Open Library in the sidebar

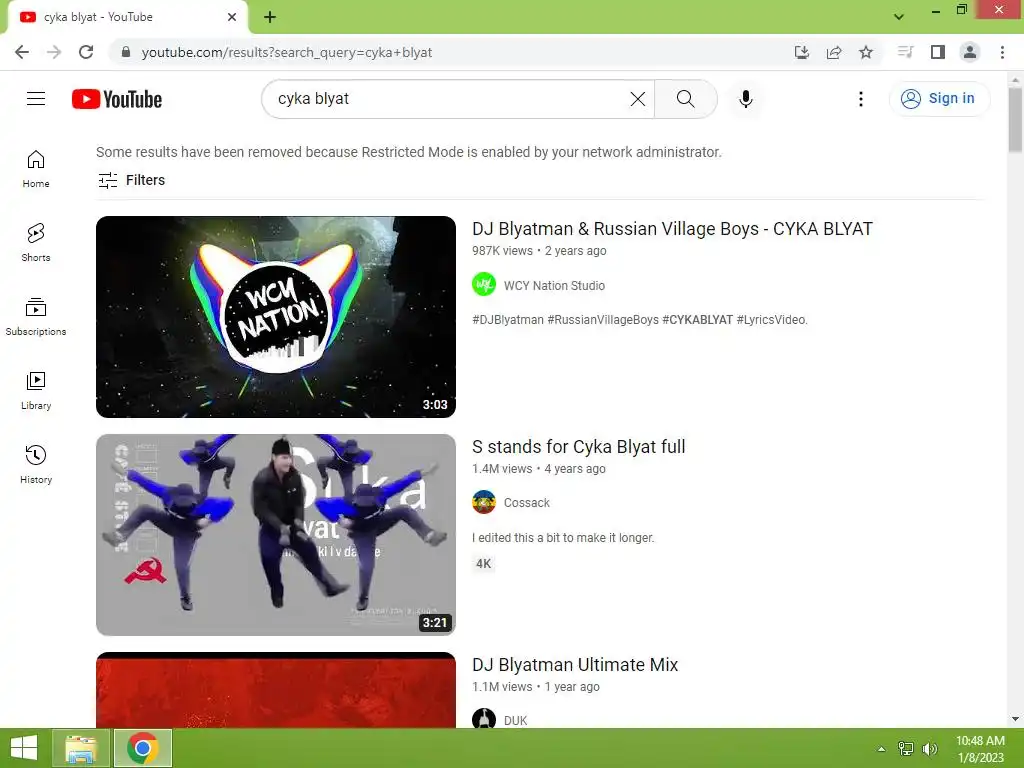coord(36,391)
